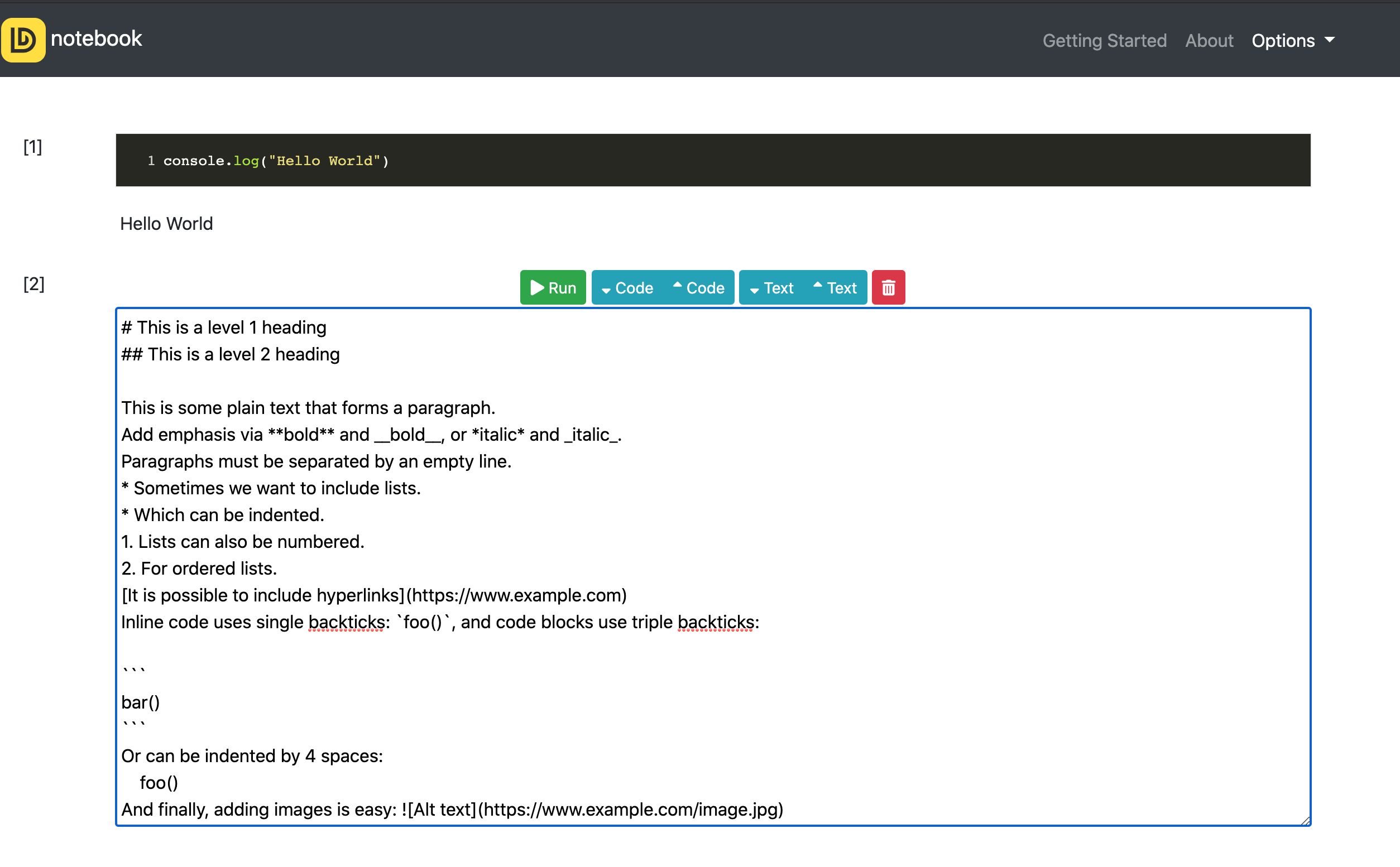Image resolution: width=1400 pixels, height=867 pixels.
Task: Open the Getting Started page
Action: click(x=1104, y=41)
